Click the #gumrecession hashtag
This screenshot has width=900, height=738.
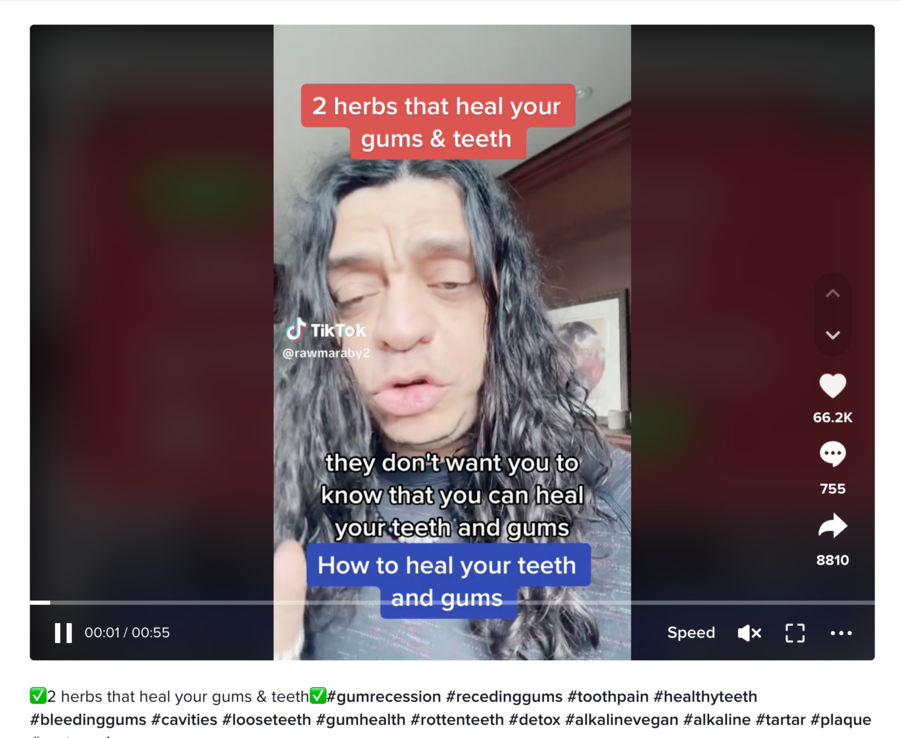click(383, 696)
